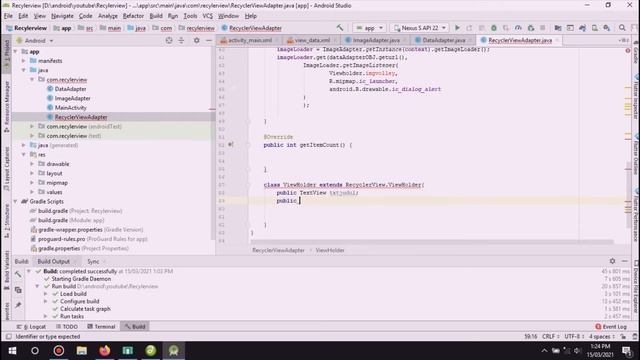Click the Android Studio taskbar icon
Viewport: 640px width, 360px height.
(x=173, y=350)
